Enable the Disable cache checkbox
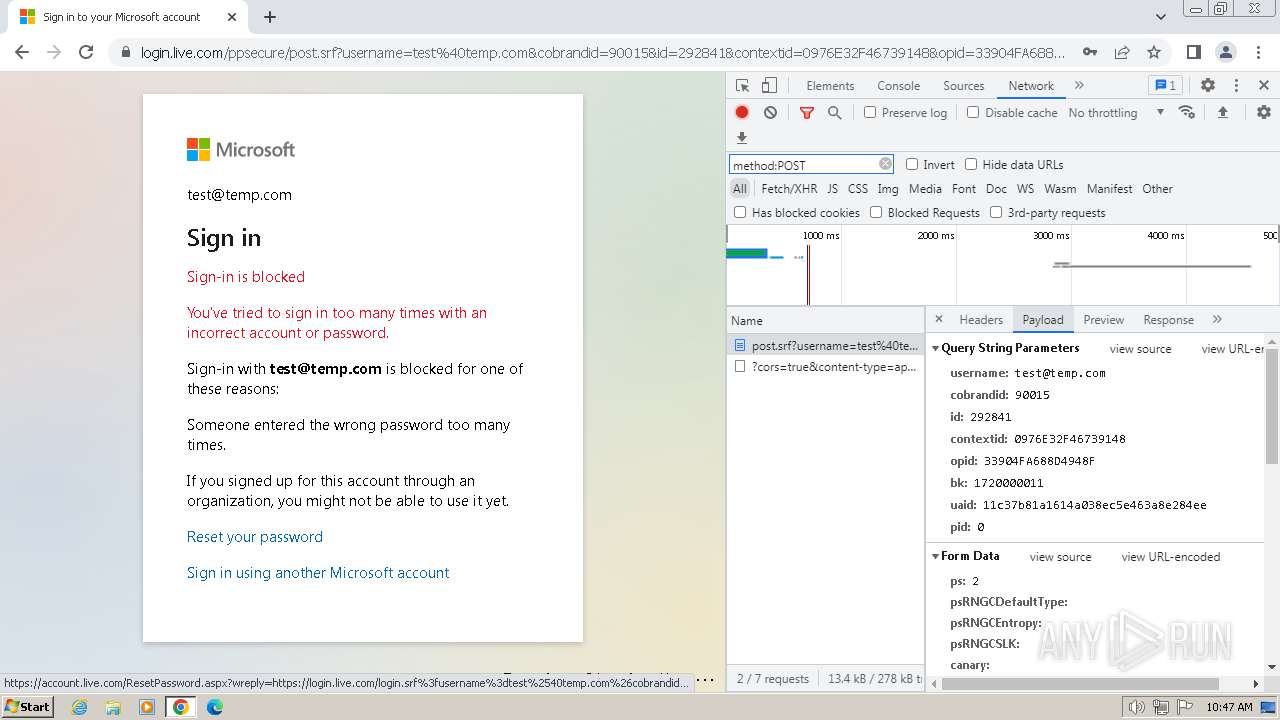This screenshot has width=1280, height=720. pos(973,112)
